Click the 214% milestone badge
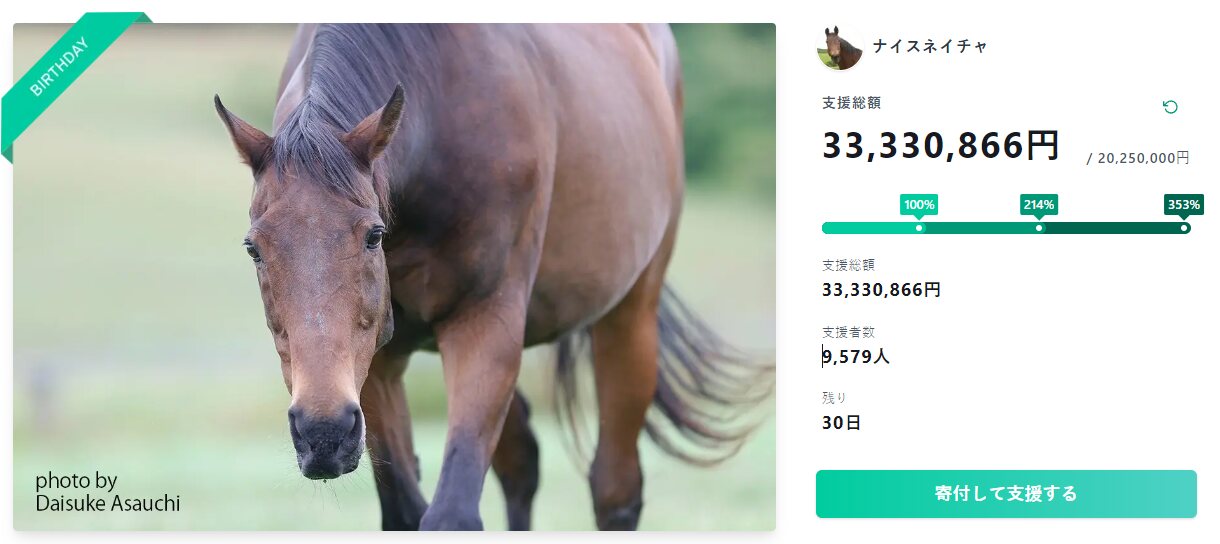 (x=1038, y=205)
